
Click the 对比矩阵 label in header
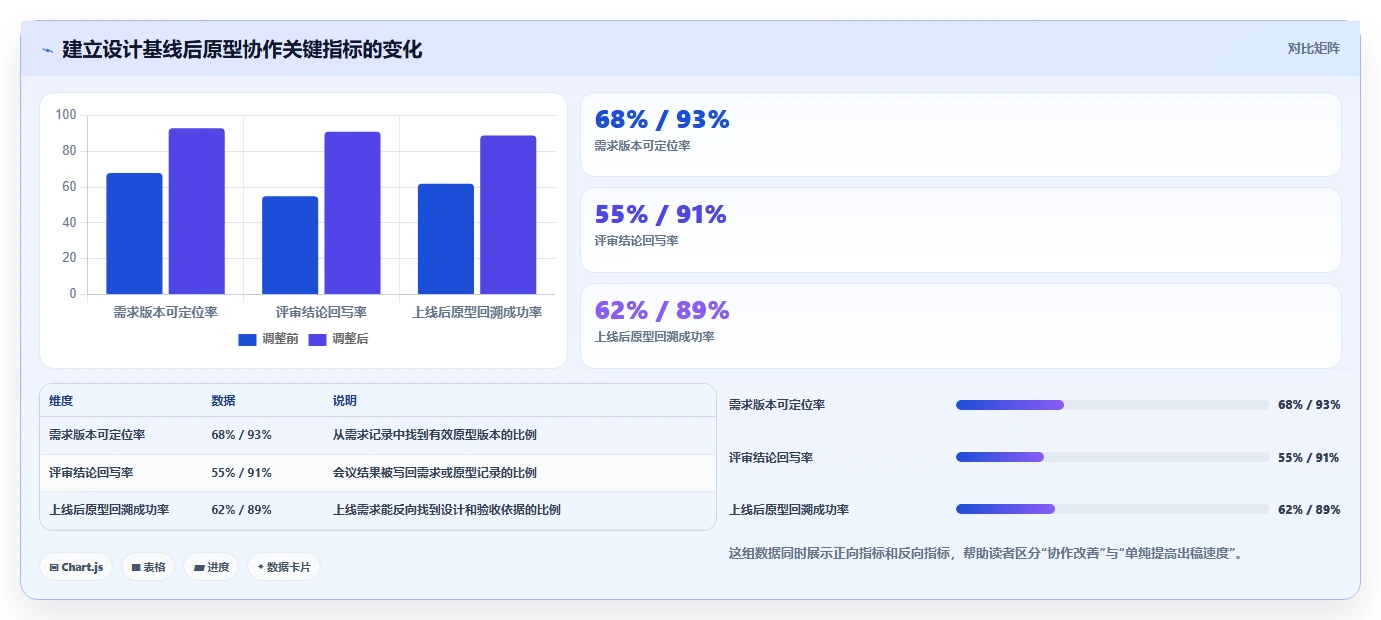click(x=1313, y=48)
